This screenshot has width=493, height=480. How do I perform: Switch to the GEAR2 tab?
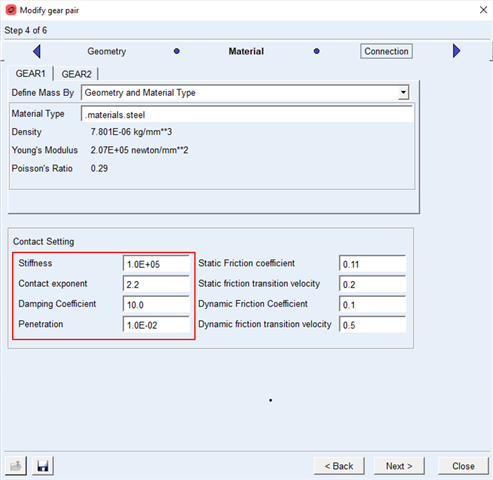(76, 74)
